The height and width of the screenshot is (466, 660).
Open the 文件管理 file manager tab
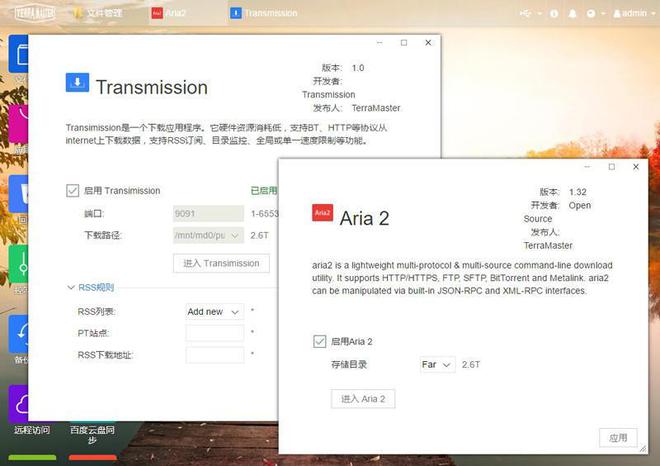98,13
